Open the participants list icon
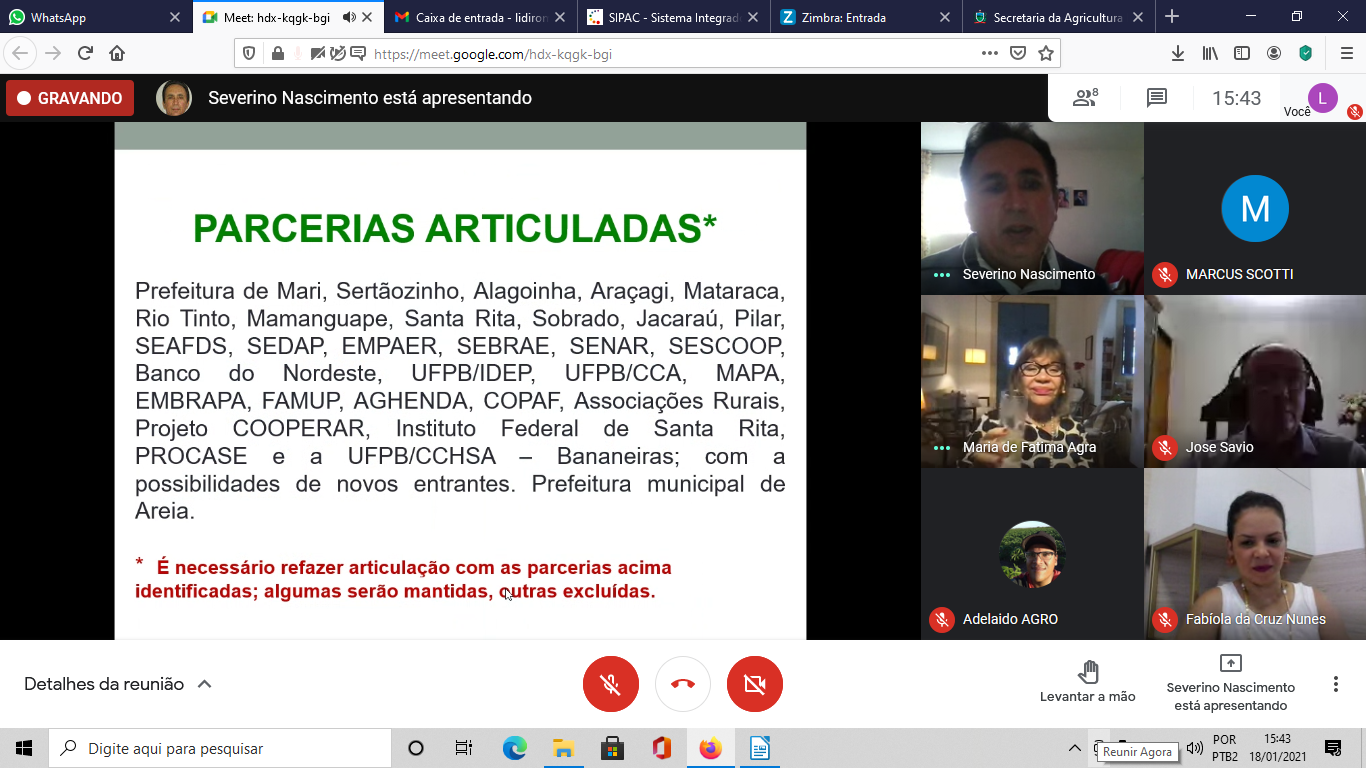The height and width of the screenshot is (768, 1366). click(1085, 98)
